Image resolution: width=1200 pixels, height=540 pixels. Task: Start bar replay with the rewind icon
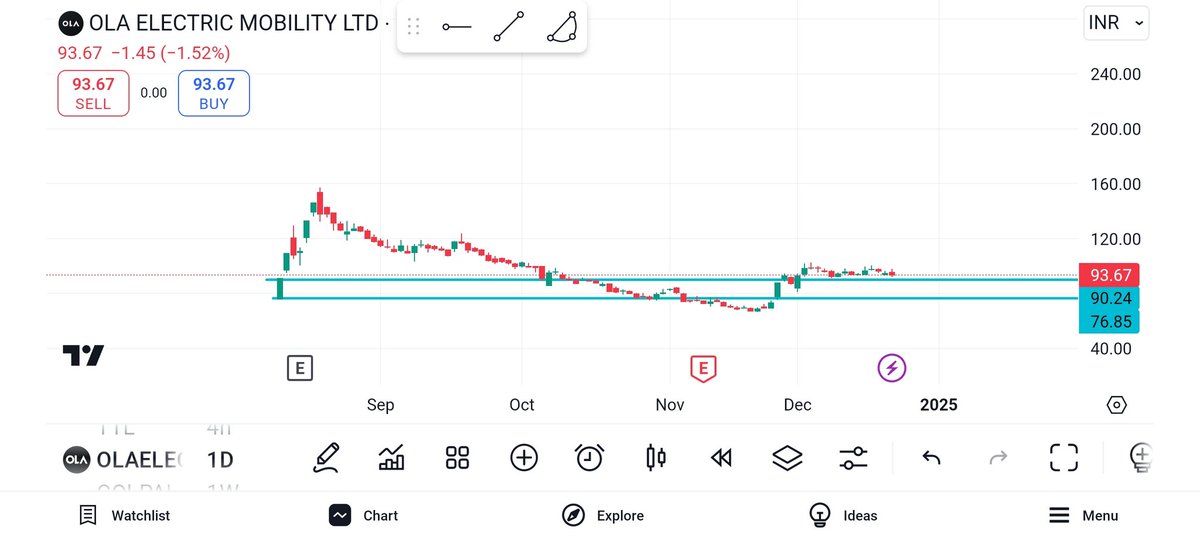(721, 458)
